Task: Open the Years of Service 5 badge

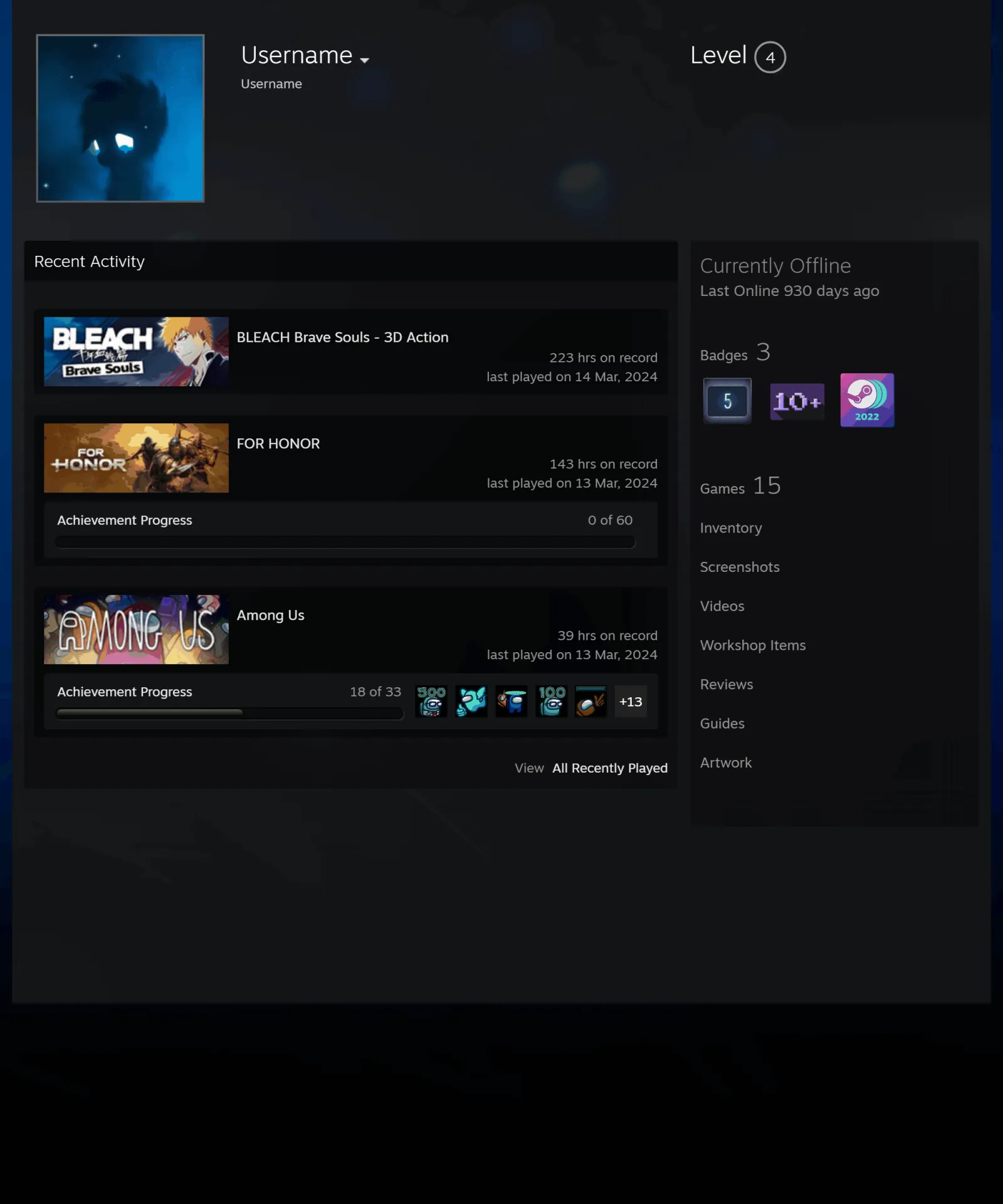Action: click(x=727, y=401)
